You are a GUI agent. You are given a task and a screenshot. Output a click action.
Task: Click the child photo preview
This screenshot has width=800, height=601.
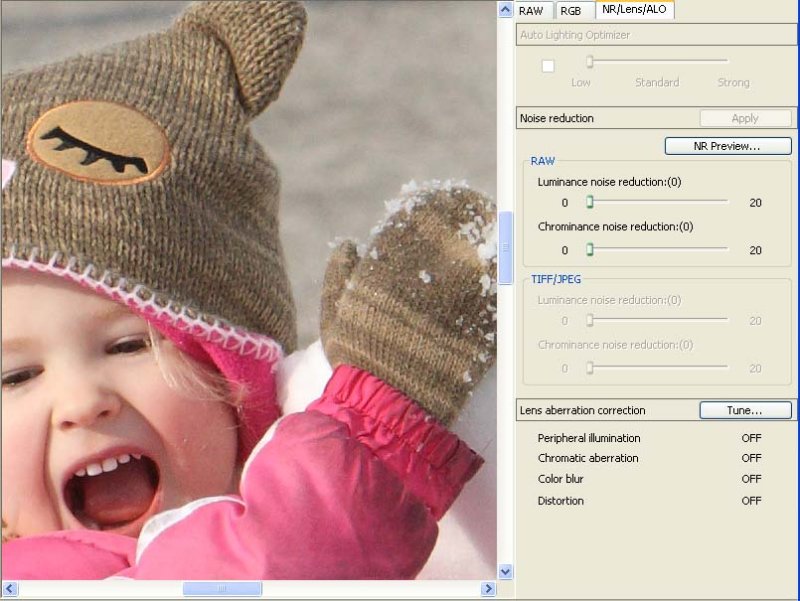pyautogui.click(x=249, y=290)
